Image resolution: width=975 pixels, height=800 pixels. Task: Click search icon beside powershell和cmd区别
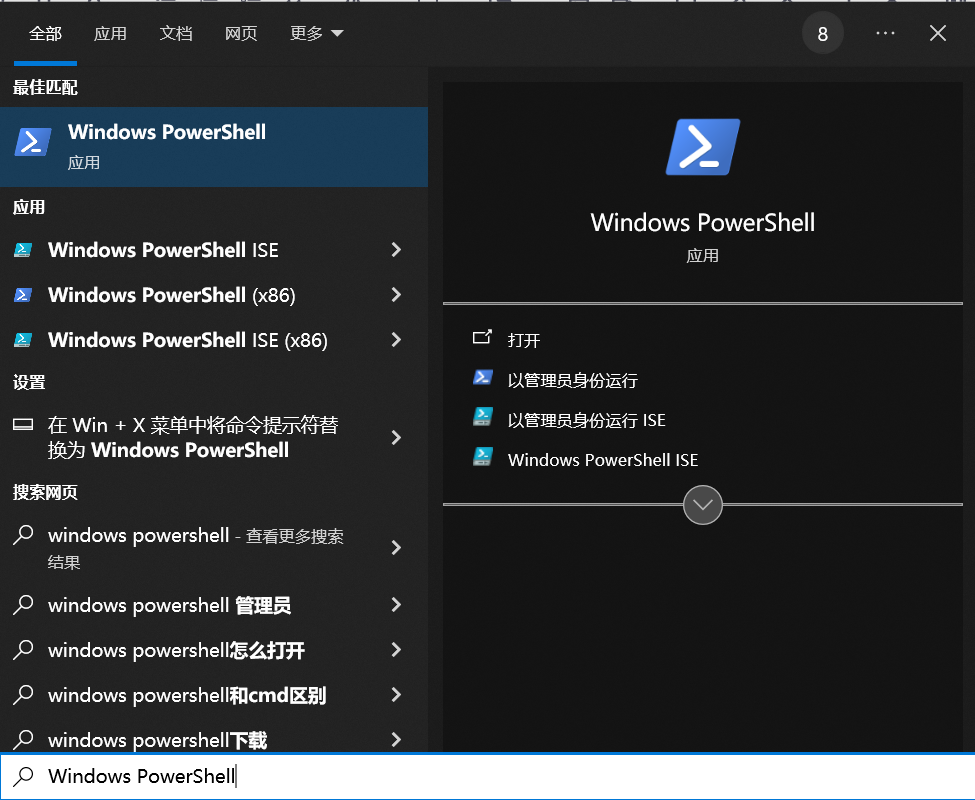(x=23, y=694)
